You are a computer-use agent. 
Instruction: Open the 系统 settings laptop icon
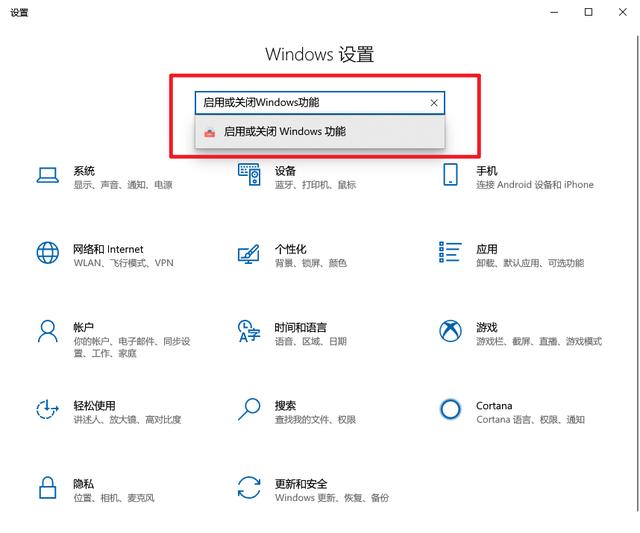click(48, 175)
